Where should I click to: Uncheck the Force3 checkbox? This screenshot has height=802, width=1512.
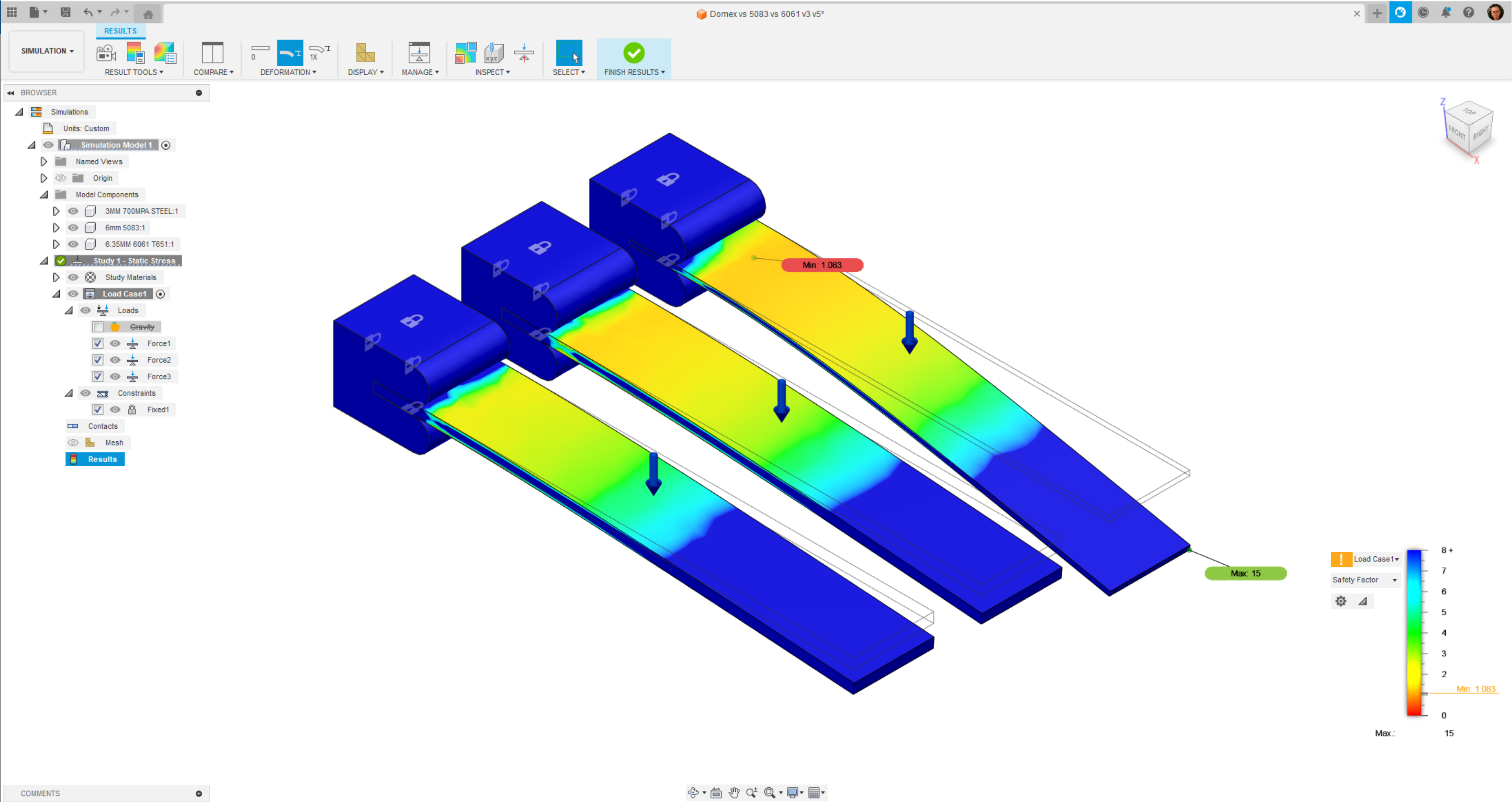(98, 376)
